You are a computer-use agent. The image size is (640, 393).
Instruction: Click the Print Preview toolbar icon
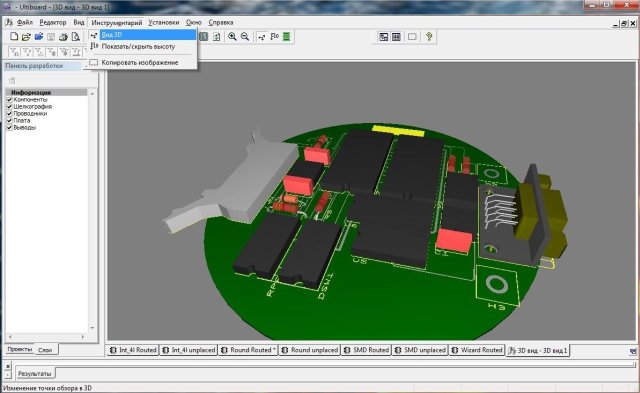pos(76,37)
